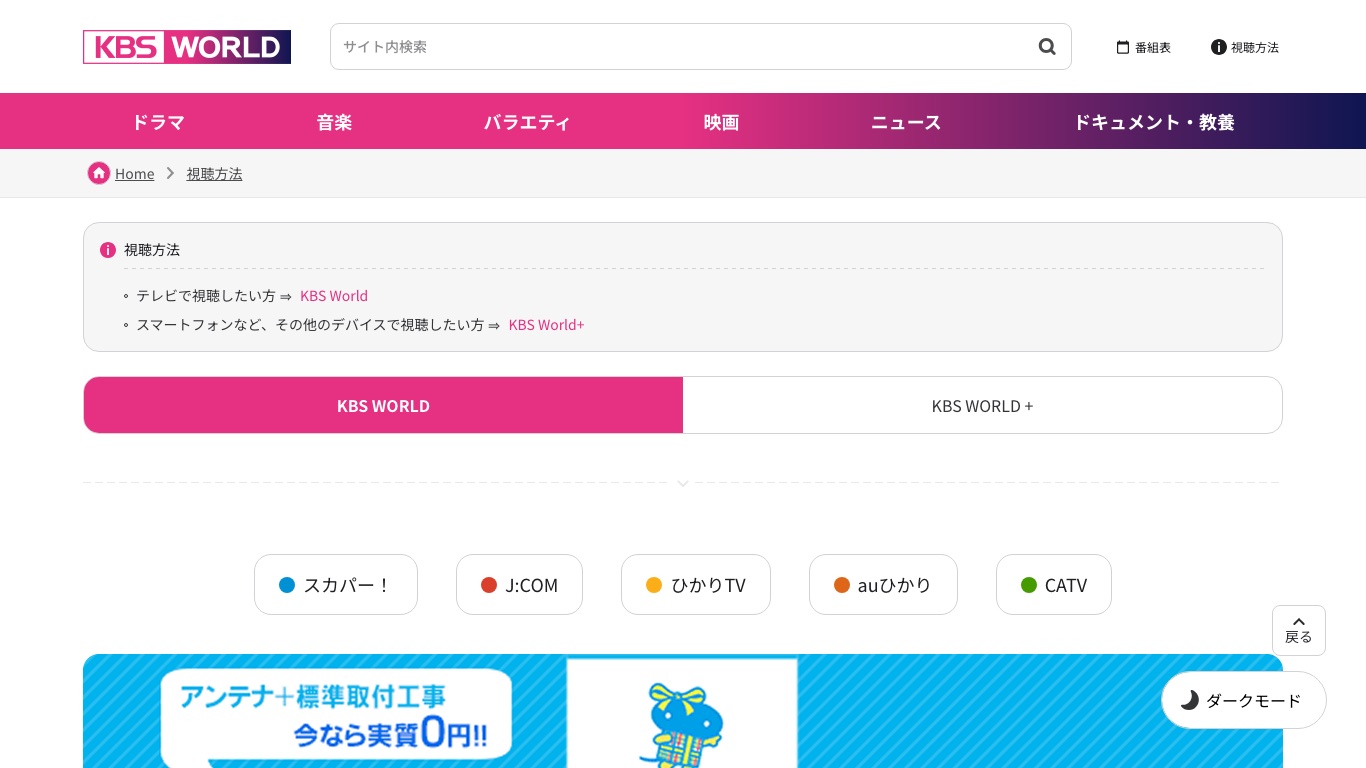Click the pink info icon in 視聴方法 box

coord(108,250)
